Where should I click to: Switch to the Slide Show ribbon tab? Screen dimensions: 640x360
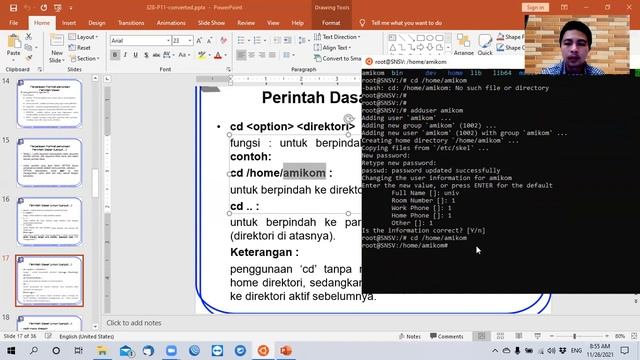[211, 23]
